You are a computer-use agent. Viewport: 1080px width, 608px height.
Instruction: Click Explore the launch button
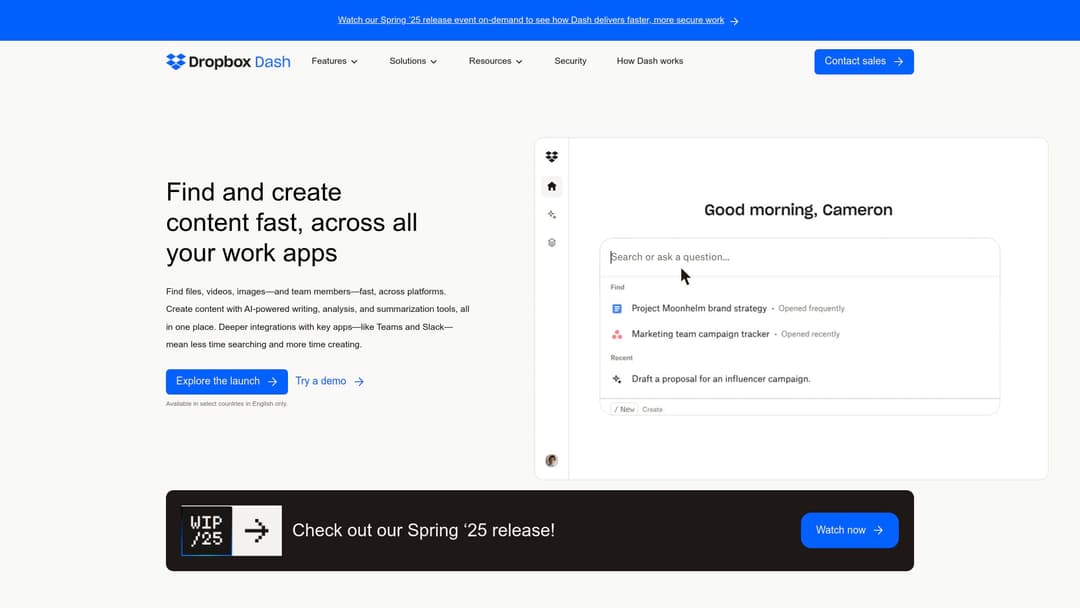coord(227,381)
